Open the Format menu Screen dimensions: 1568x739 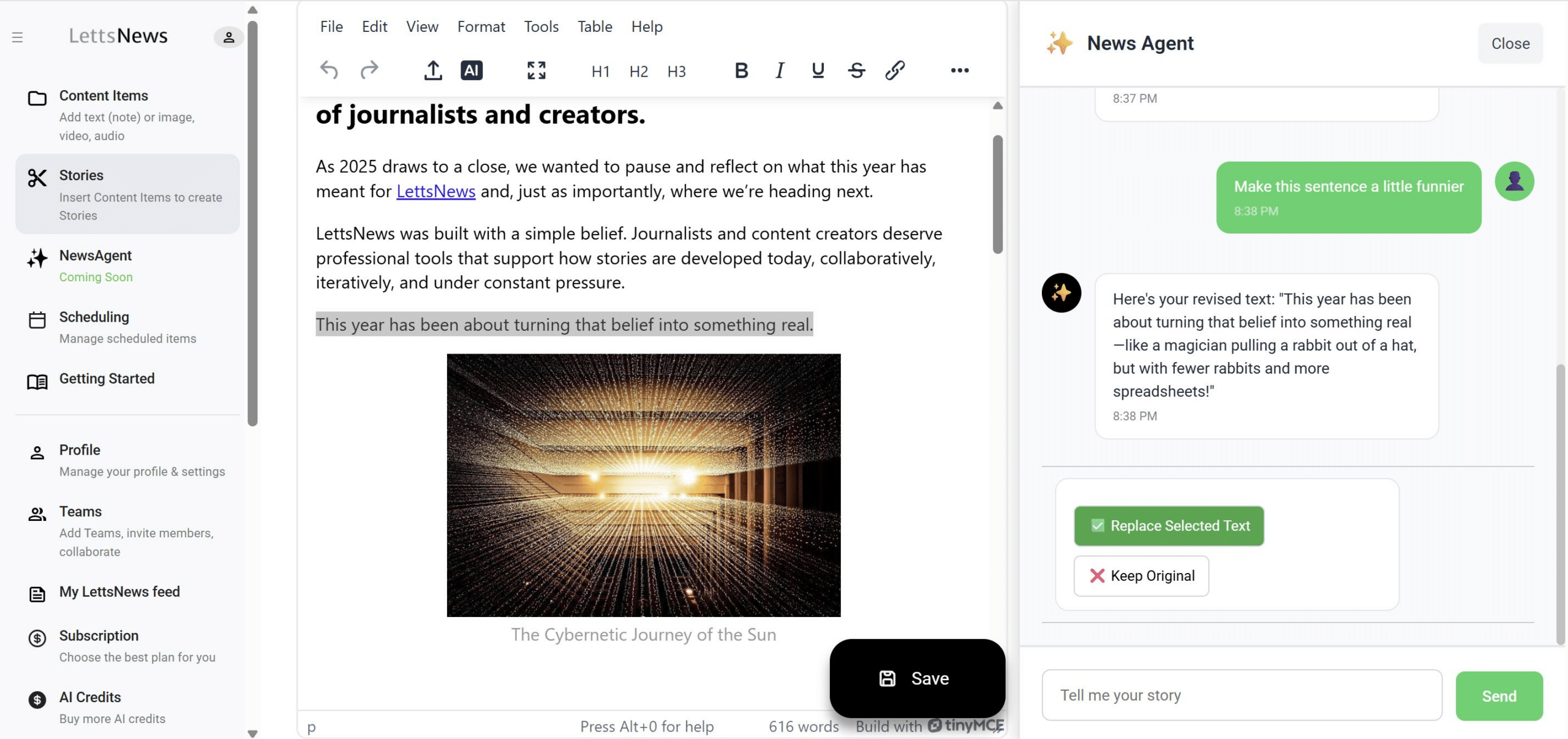tap(481, 26)
